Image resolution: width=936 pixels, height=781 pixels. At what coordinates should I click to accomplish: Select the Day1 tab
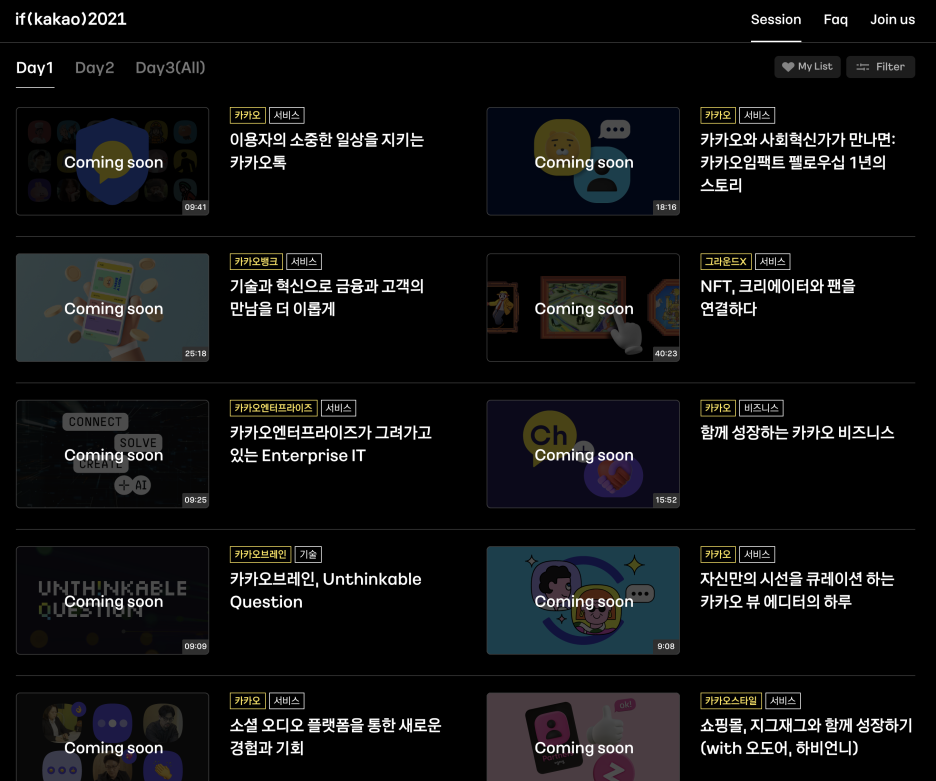pos(35,67)
